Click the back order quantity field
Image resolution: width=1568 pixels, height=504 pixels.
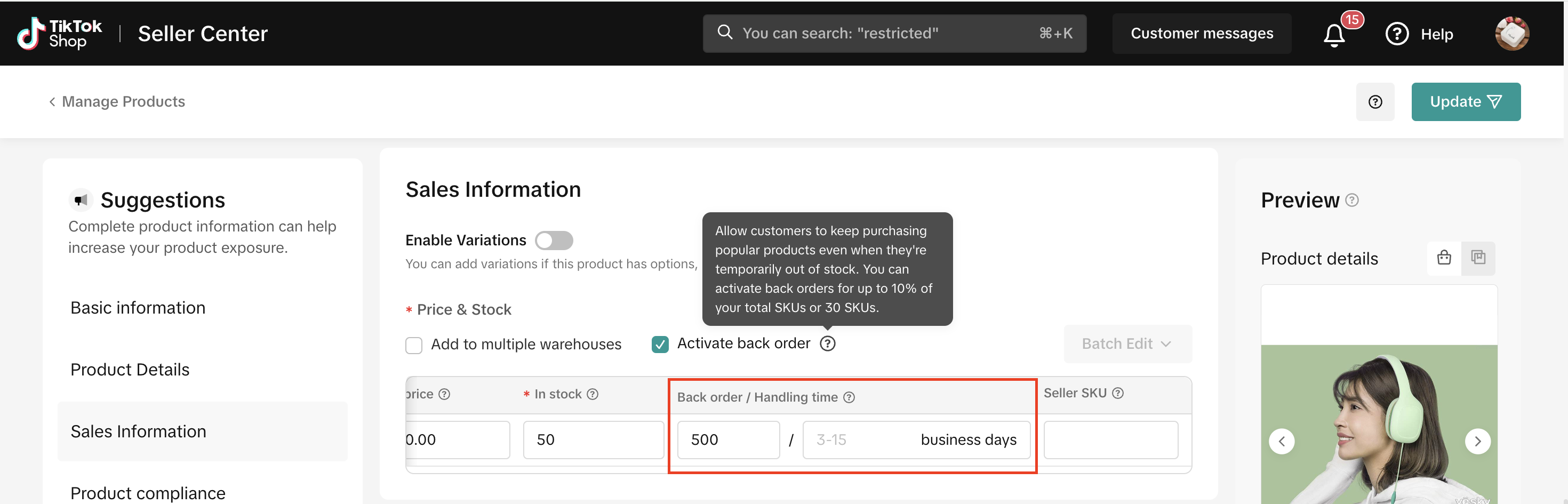(728, 440)
